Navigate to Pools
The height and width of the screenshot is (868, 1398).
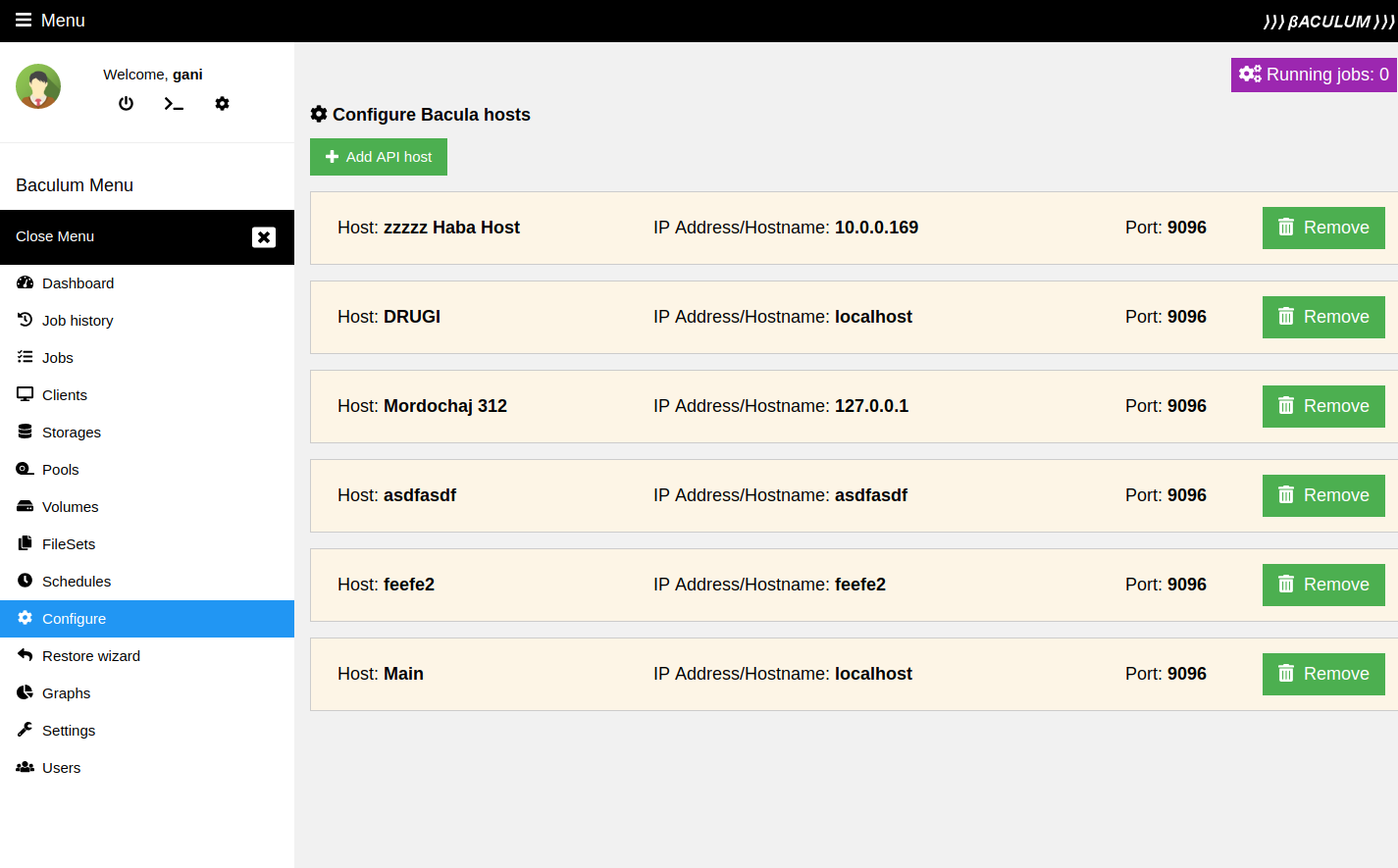[147, 470]
